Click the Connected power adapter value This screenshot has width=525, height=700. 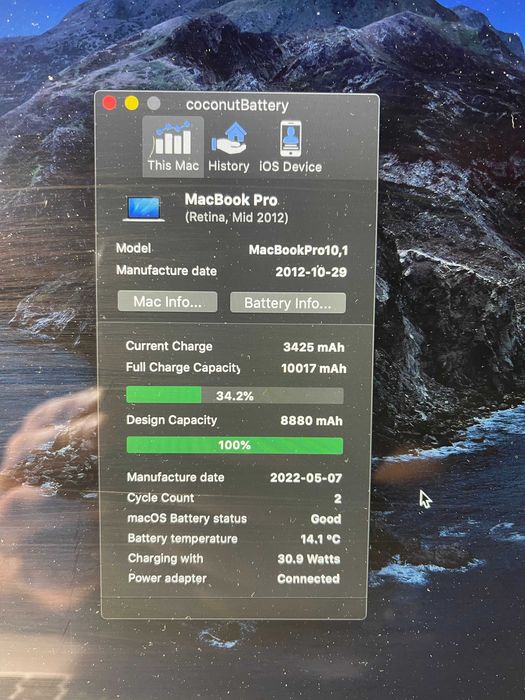(308, 579)
